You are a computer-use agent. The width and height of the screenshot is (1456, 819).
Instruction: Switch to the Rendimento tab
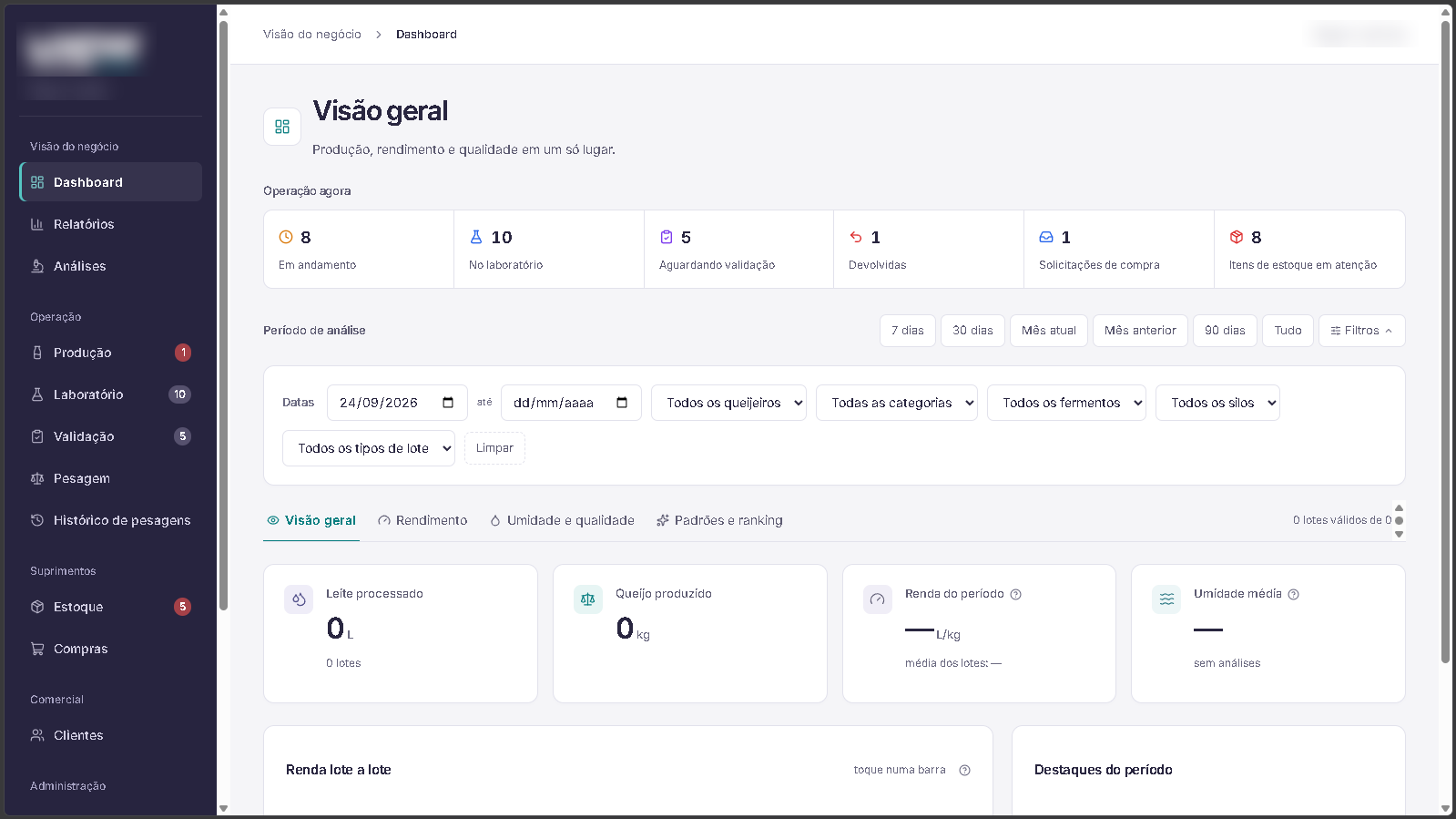423,520
